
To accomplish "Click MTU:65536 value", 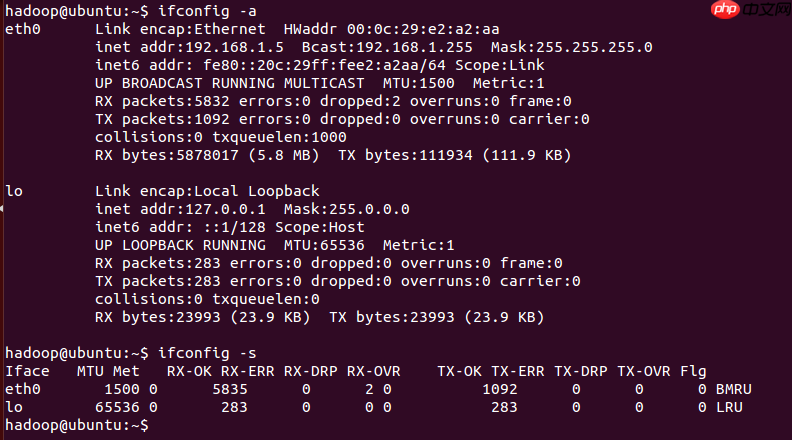I will (x=324, y=246).
